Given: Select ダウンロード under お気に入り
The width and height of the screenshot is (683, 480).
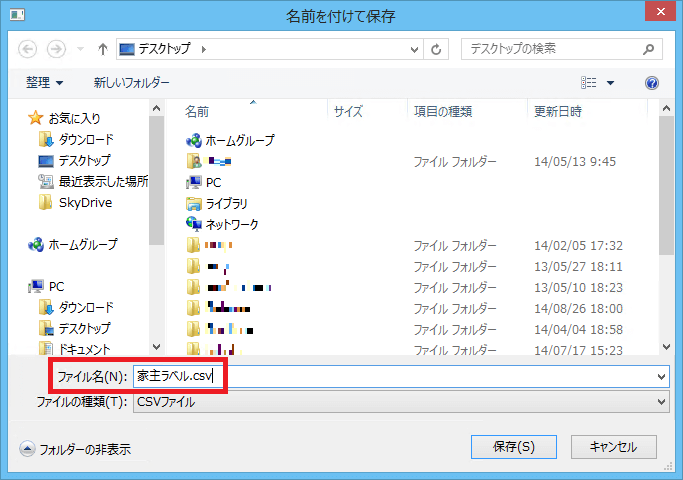Looking at the screenshot, I should coord(85,139).
